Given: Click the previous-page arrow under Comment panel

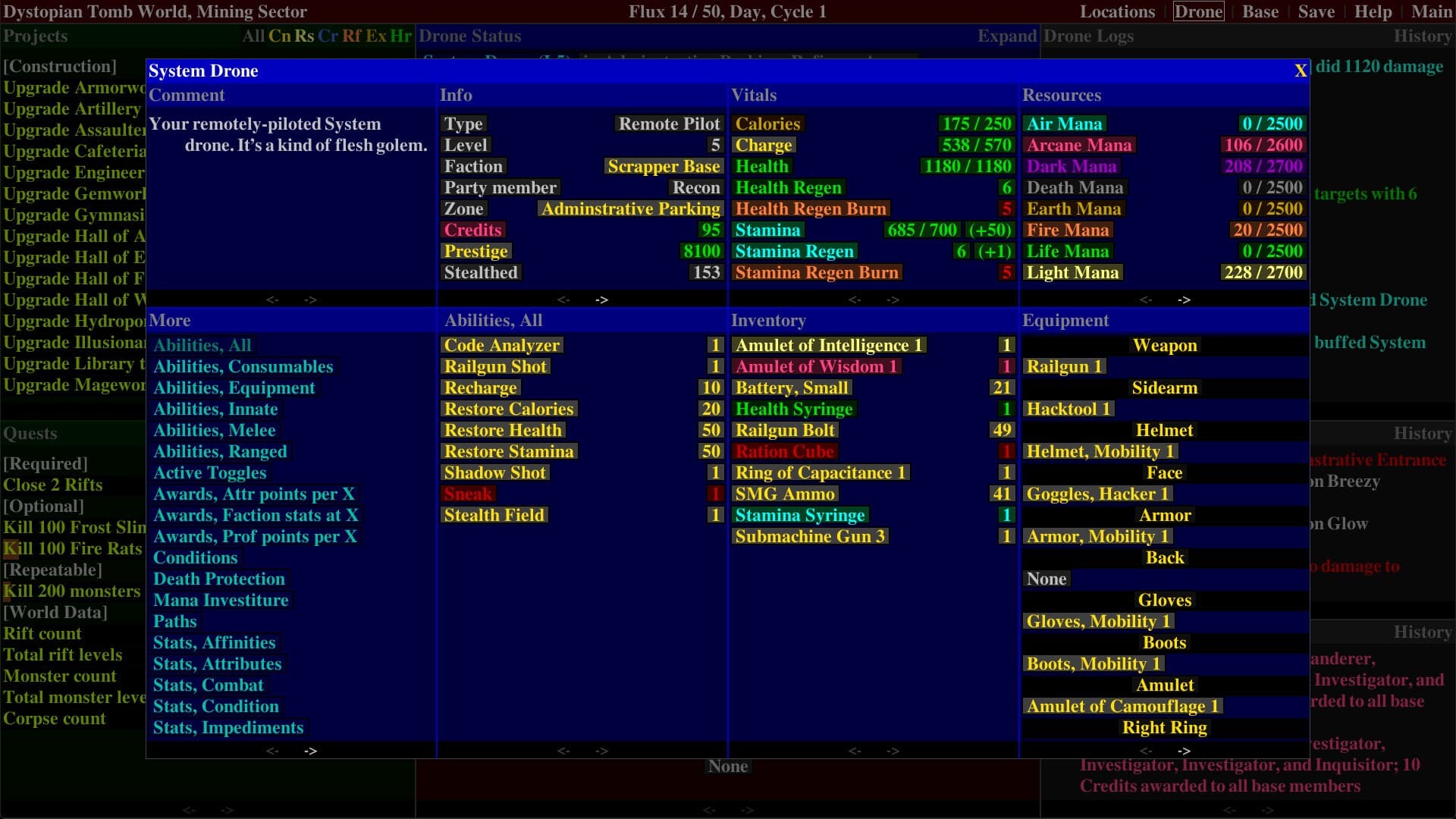Looking at the screenshot, I should [x=272, y=300].
